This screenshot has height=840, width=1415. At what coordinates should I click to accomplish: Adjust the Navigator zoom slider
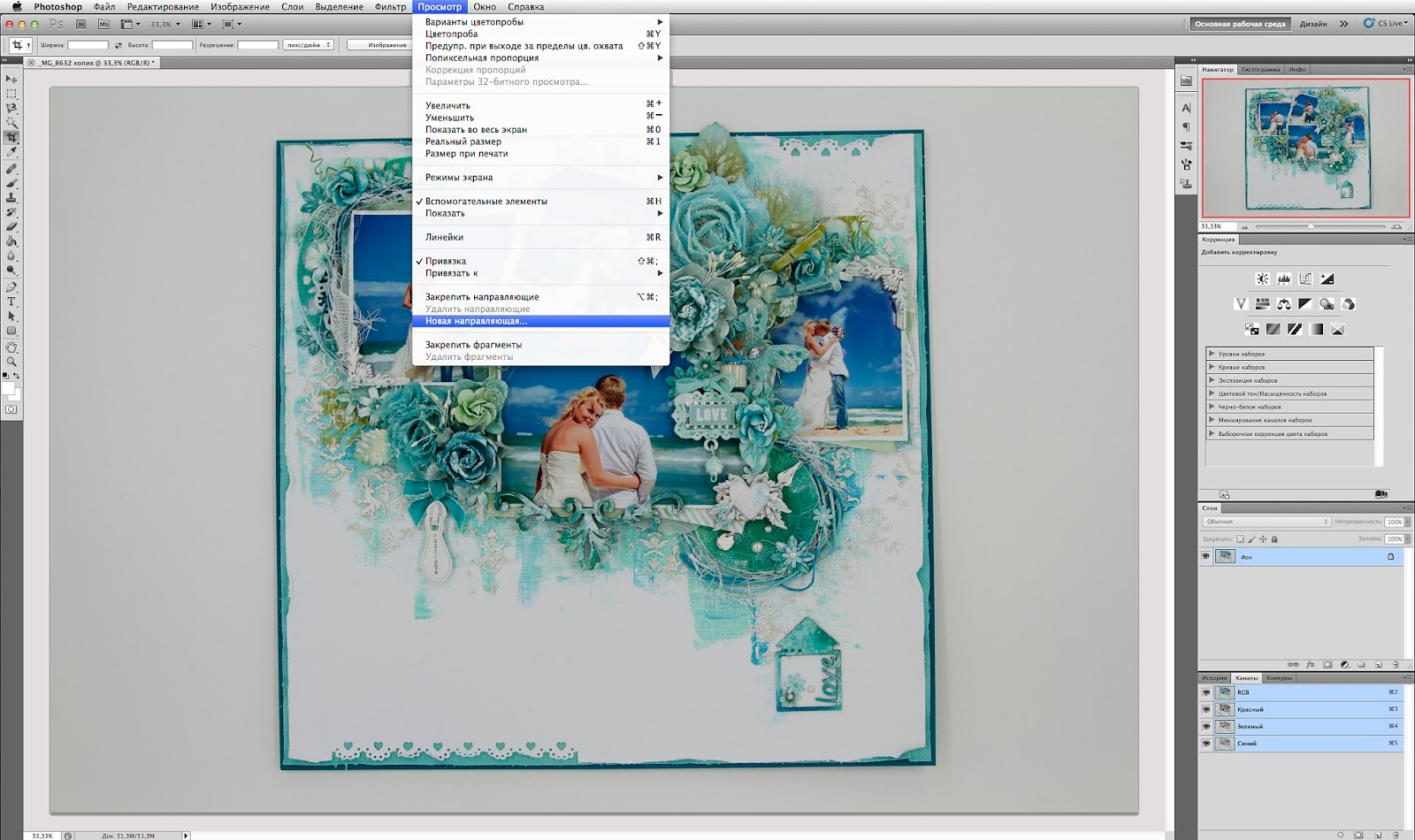pyautogui.click(x=1311, y=226)
